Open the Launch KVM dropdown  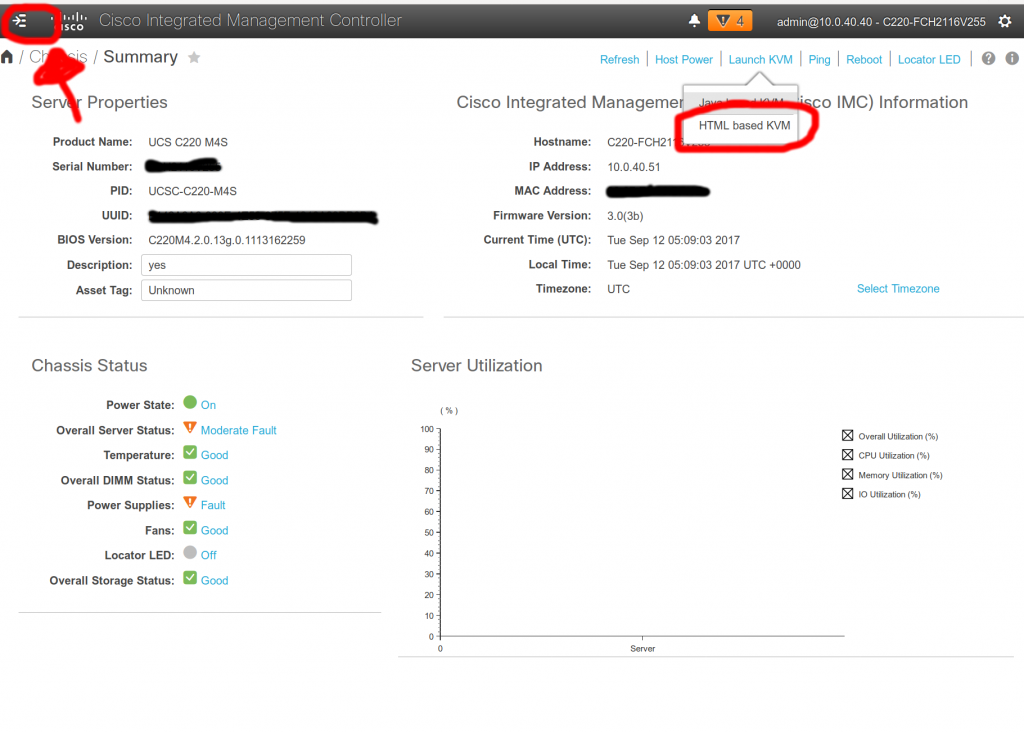point(761,59)
